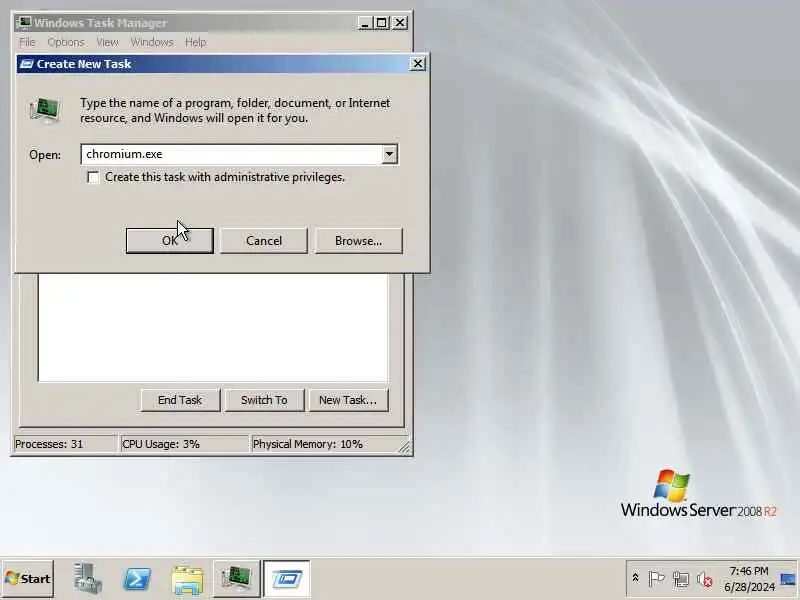Select Create New Task taskbar button
This screenshot has height=600, width=800.
tap(287, 579)
